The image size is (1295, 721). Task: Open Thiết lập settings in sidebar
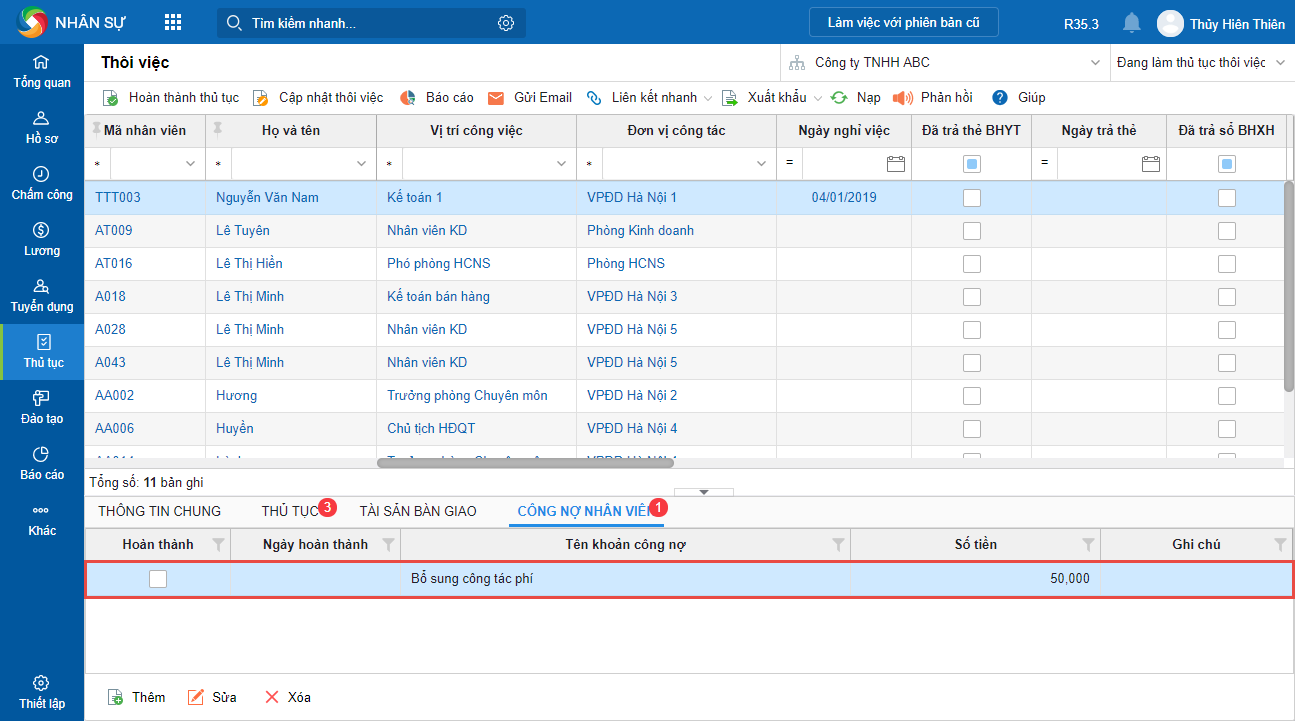click(41, 692)
